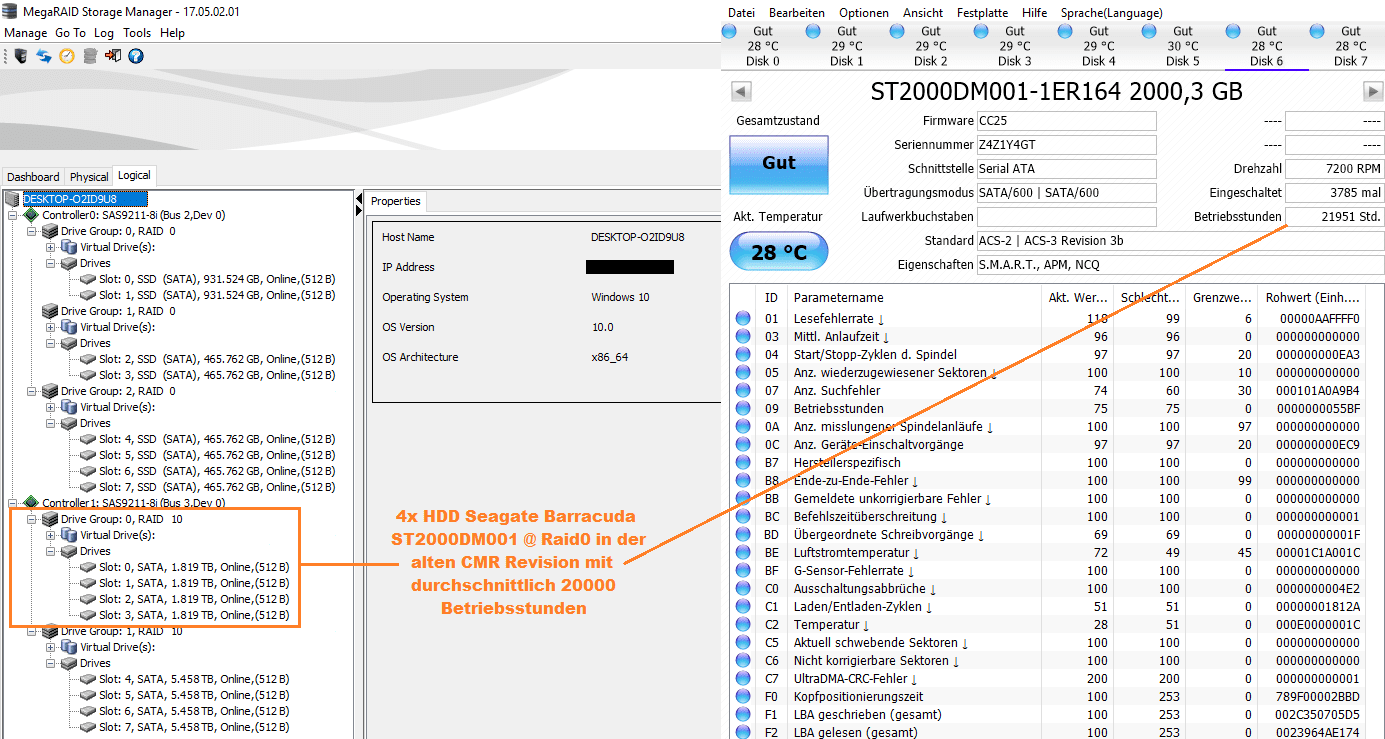Open the Tools menu in MegaRAID
The width and height of the screenshot is (1385, 739).
(137, 33)
